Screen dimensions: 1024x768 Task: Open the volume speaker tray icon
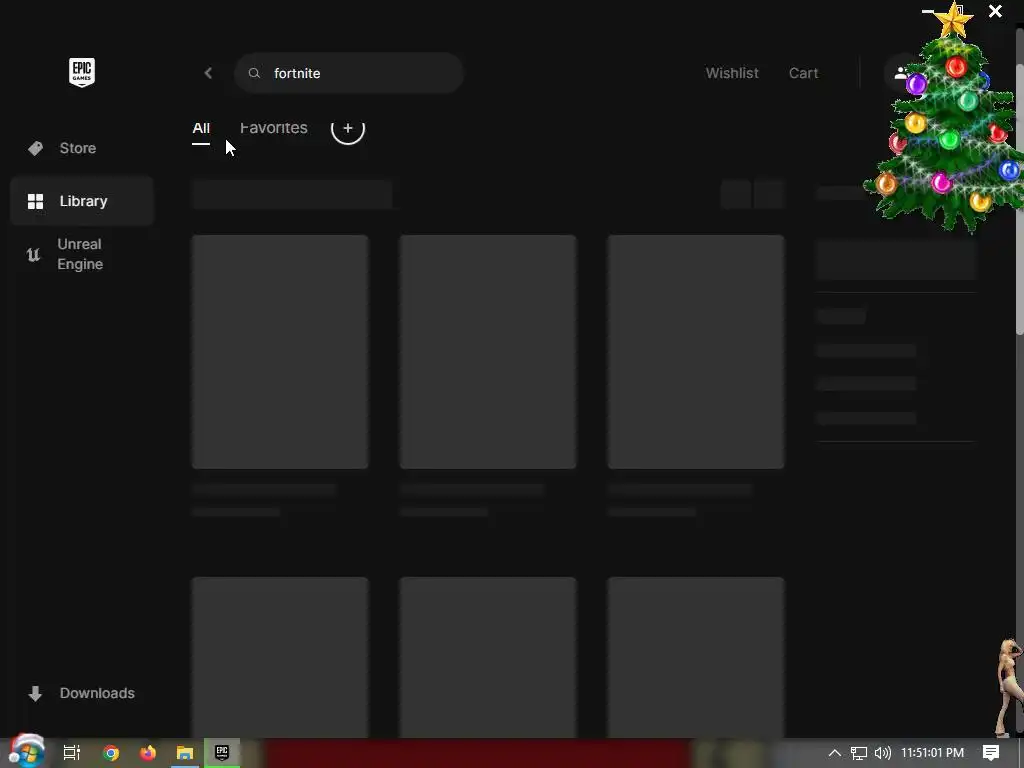point(882,753)
